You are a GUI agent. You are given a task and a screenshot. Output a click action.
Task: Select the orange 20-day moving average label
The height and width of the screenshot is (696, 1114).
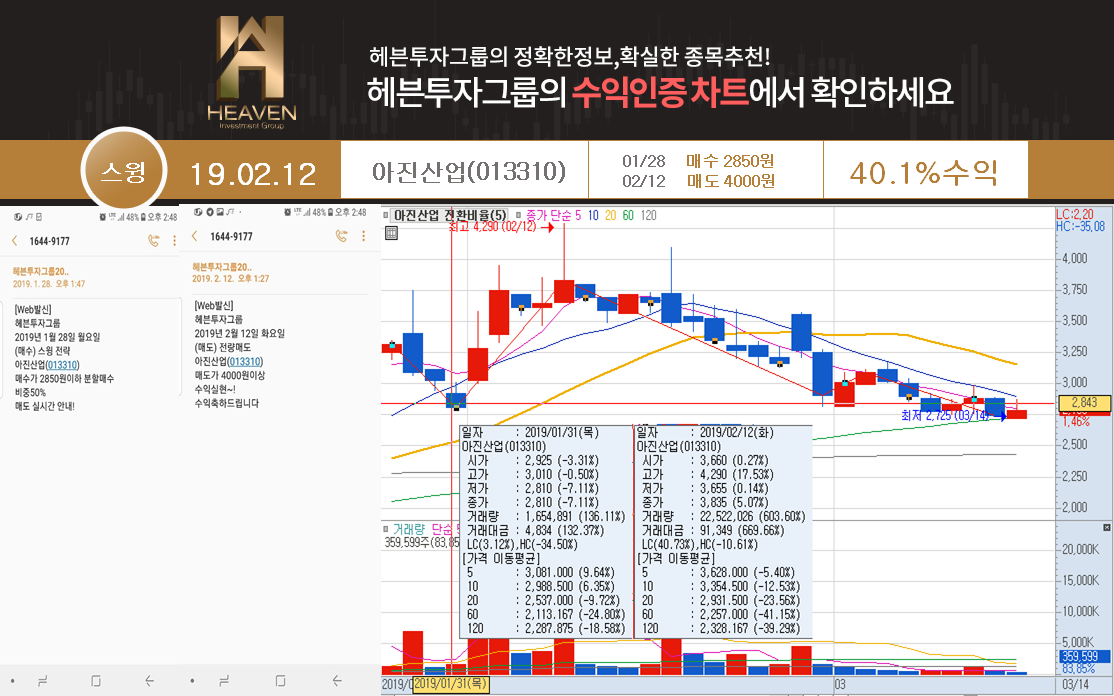610,215
